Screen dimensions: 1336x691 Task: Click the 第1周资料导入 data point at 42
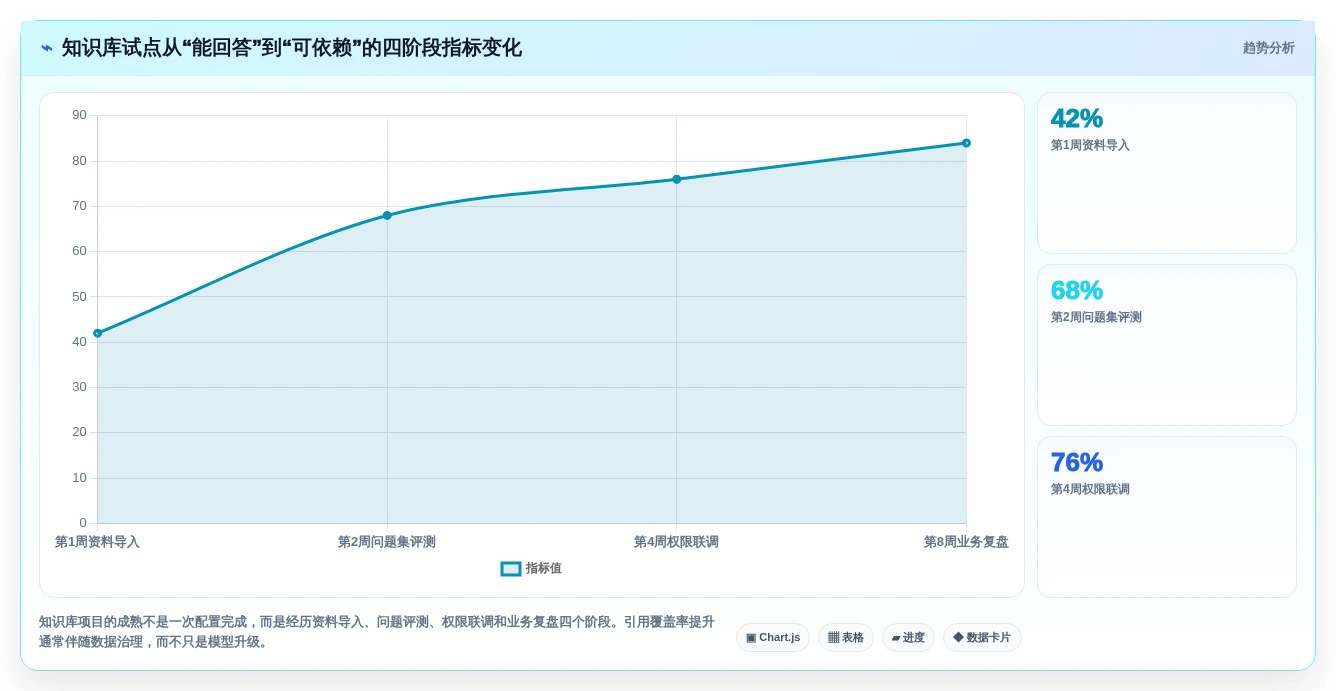coord(98,333)
